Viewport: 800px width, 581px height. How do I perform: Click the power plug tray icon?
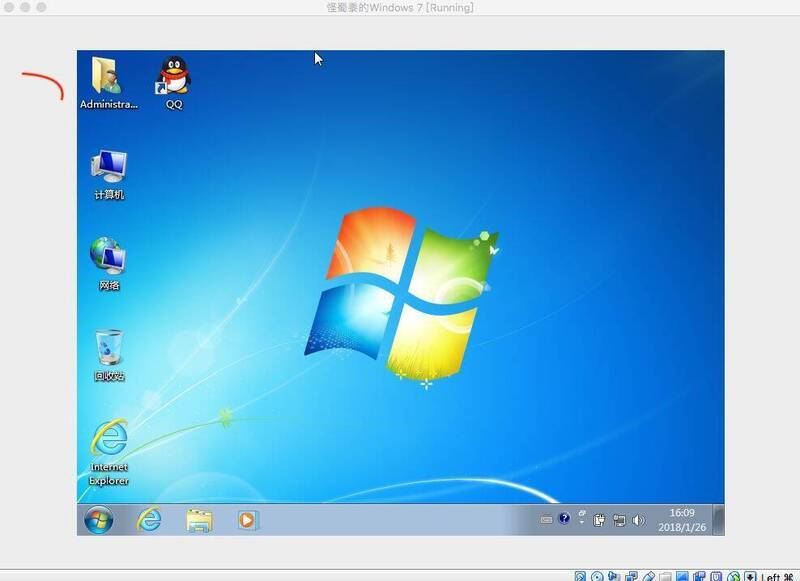click(600, 520)
